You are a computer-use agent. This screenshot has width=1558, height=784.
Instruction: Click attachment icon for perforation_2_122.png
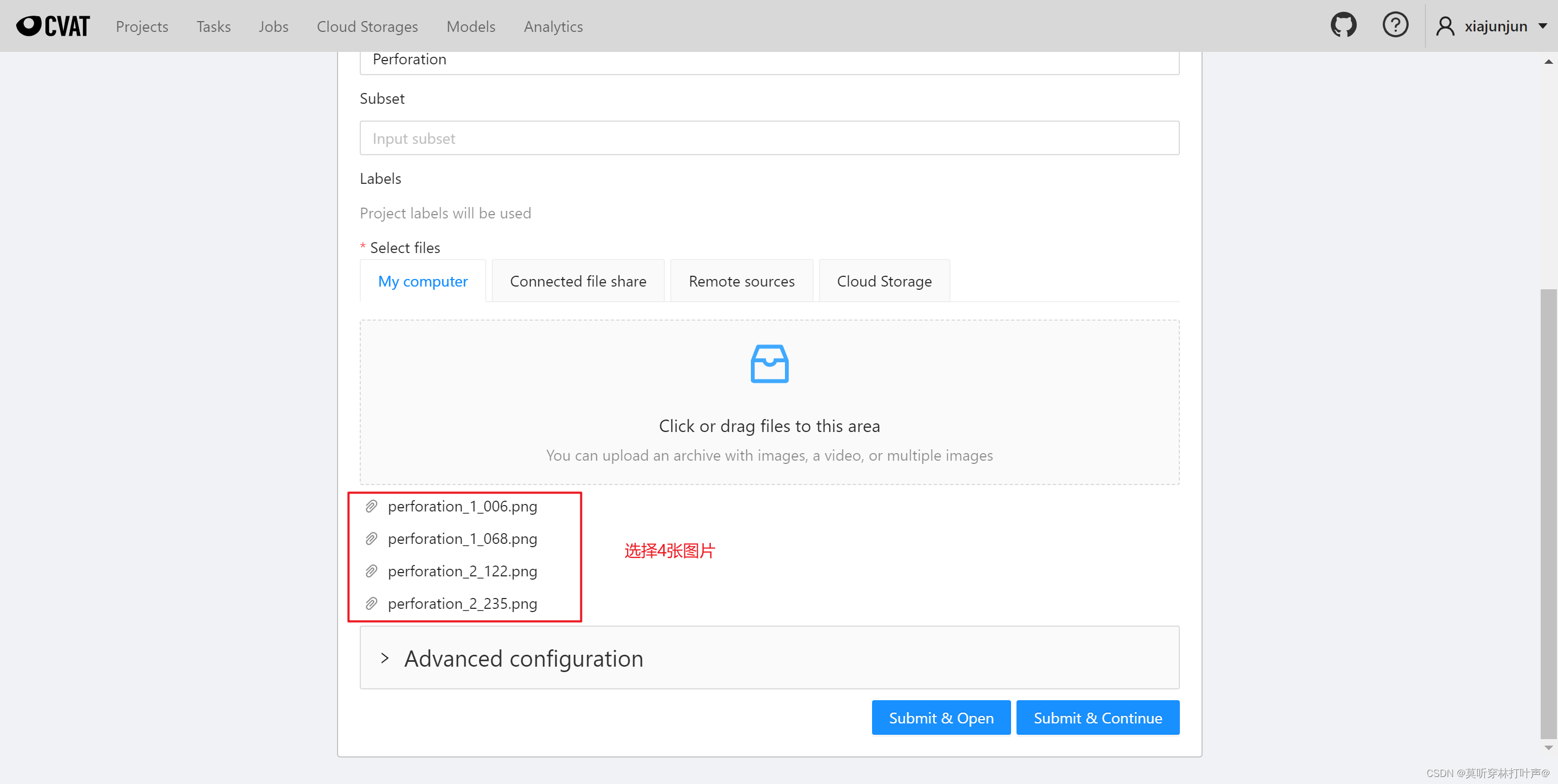click(x=371, y=571)
